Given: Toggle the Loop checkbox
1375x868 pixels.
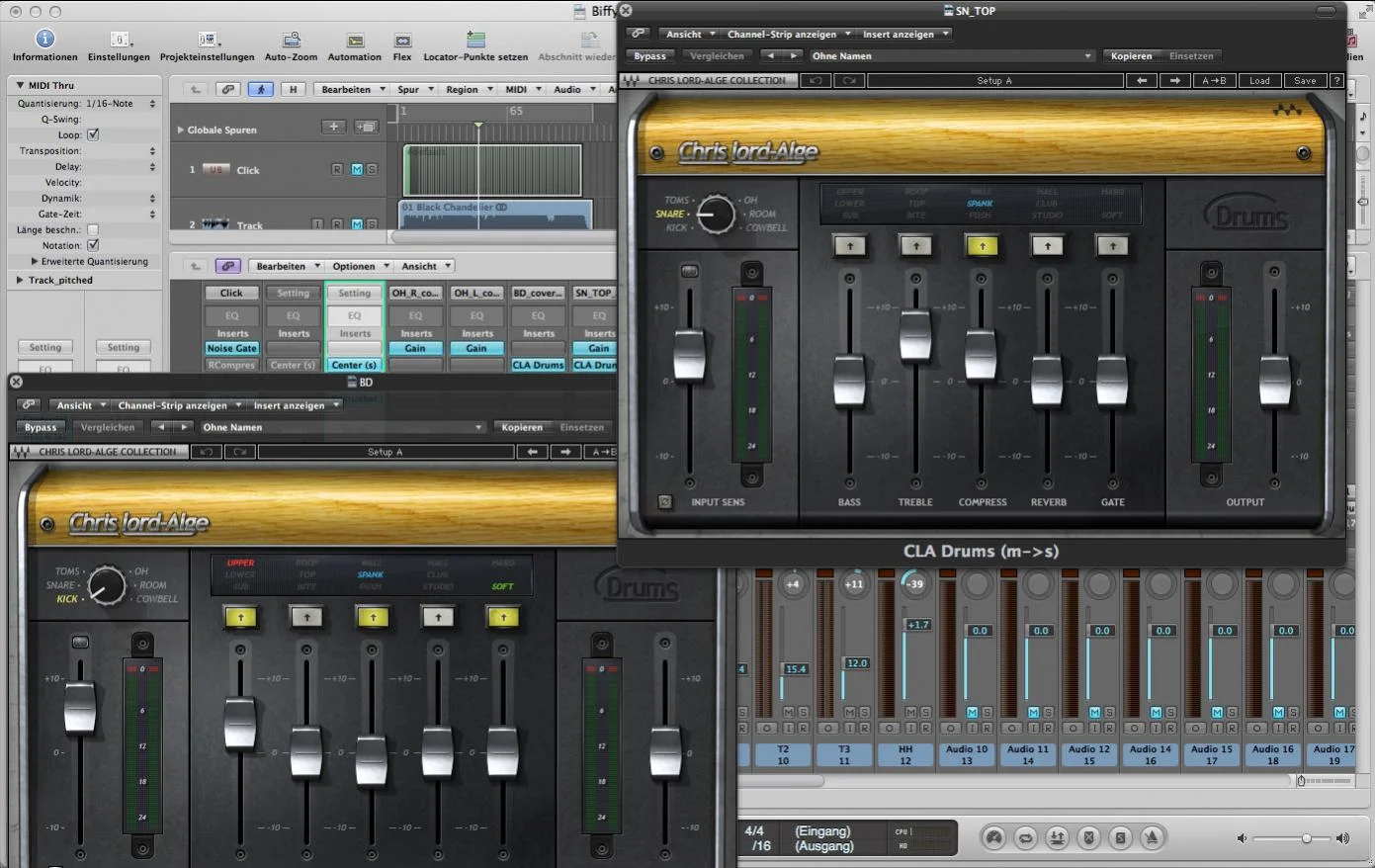Looking at the screenshot, I should [x=93, y=134].
